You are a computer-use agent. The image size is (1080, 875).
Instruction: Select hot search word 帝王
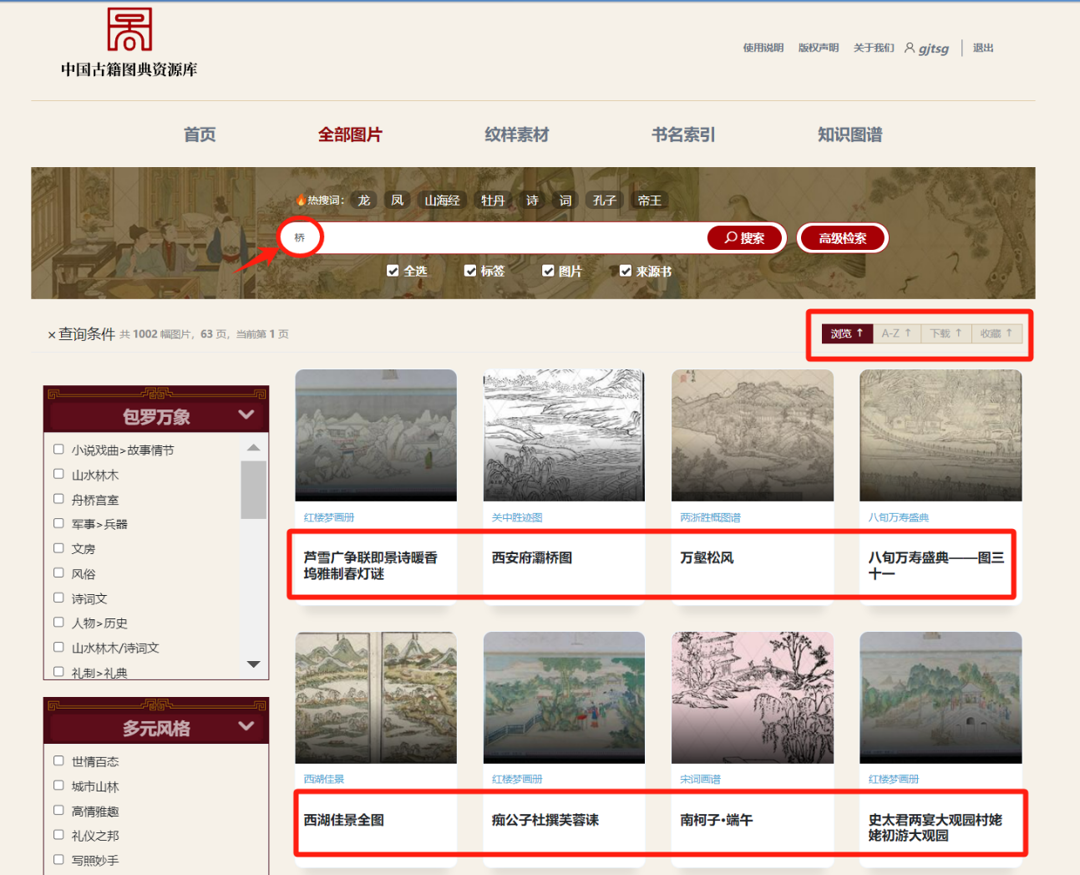650,200
